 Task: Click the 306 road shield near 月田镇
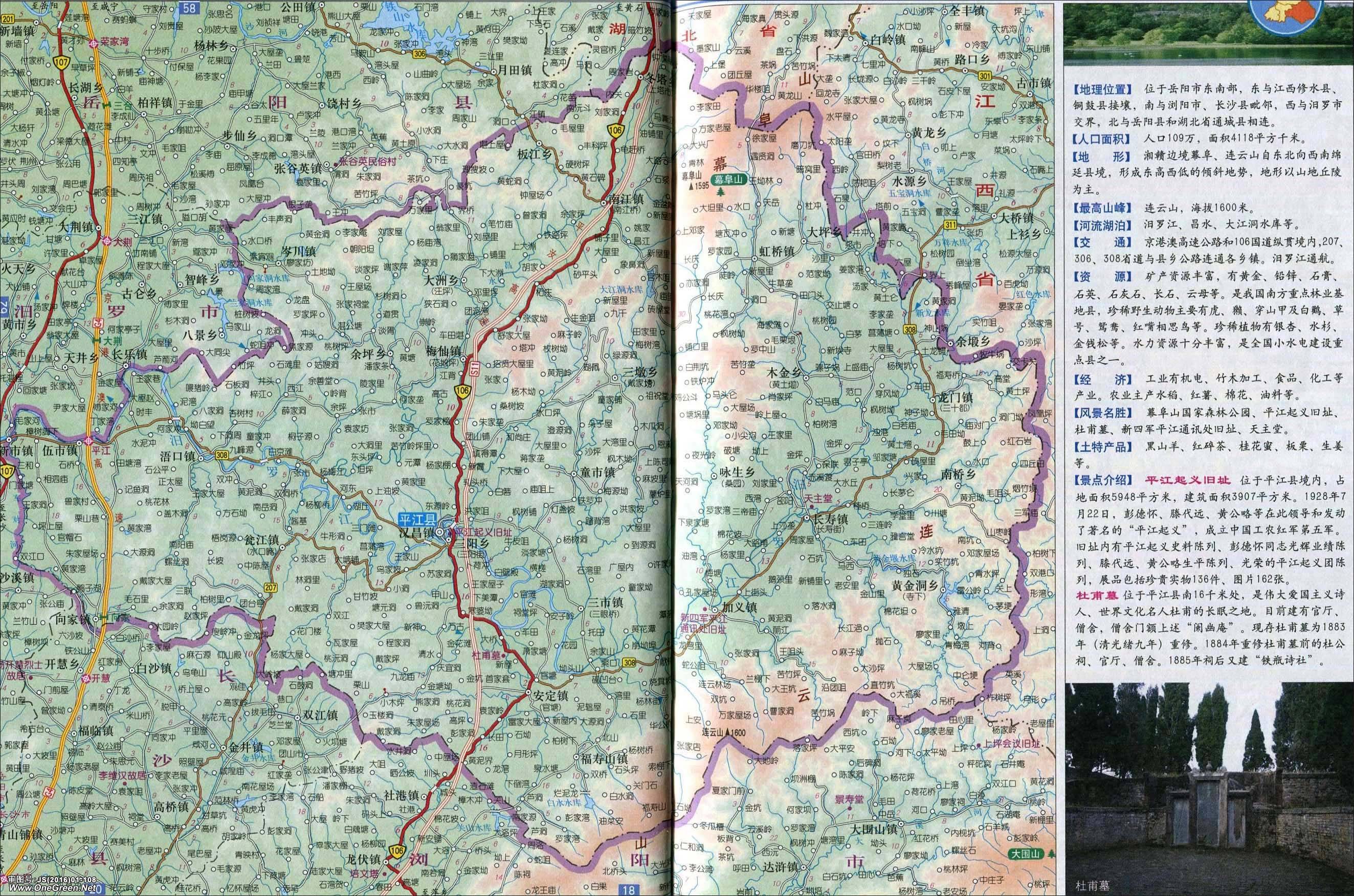pos(419,53)
